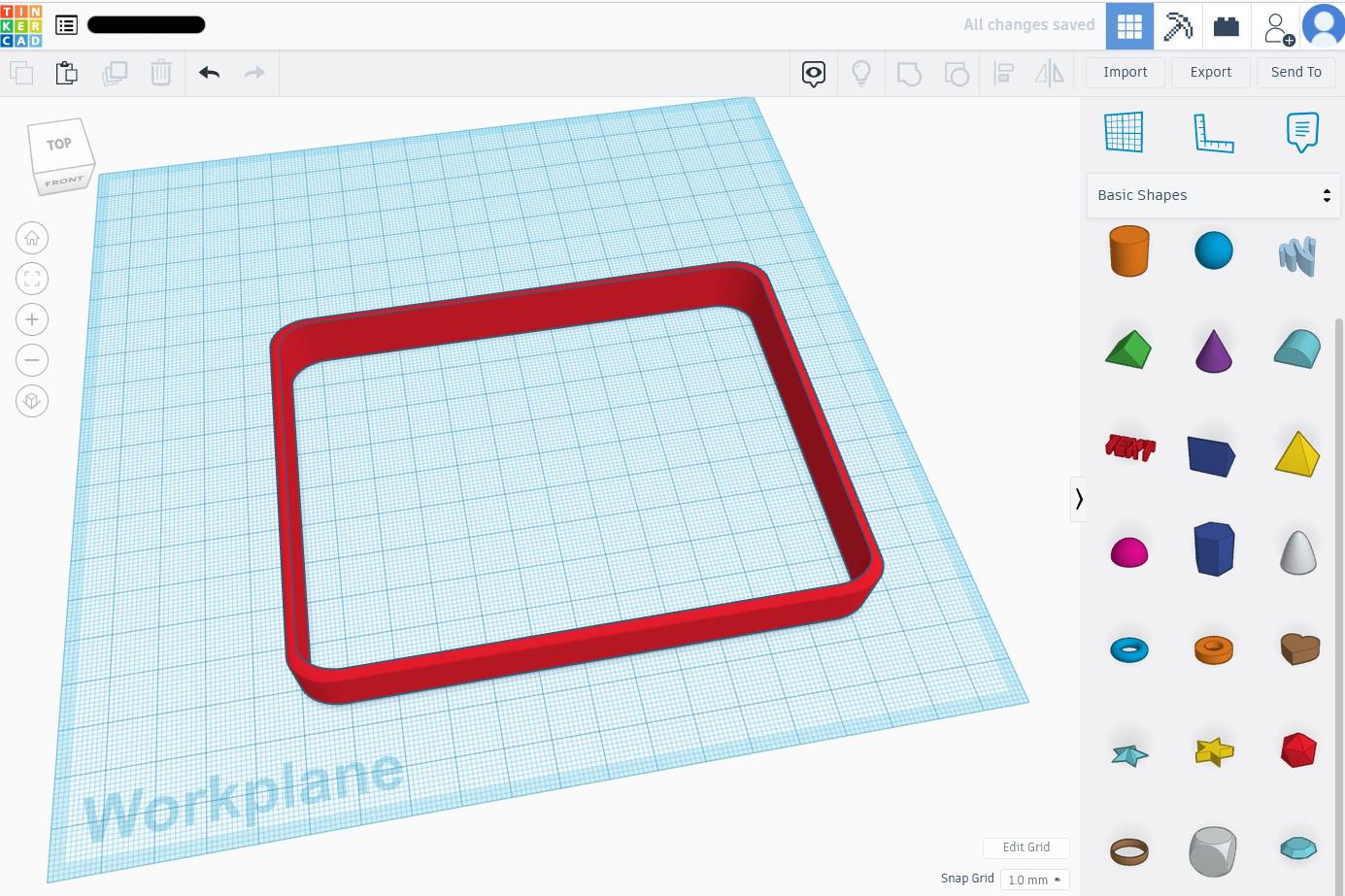
Task: Pick the teal flat Star shape
Action: tap(1129, 754)
